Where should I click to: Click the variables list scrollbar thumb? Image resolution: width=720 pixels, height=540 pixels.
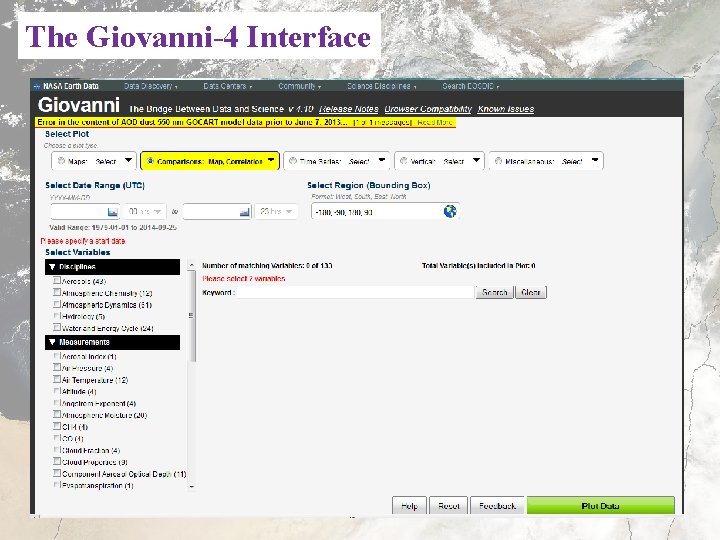(192, 316)
